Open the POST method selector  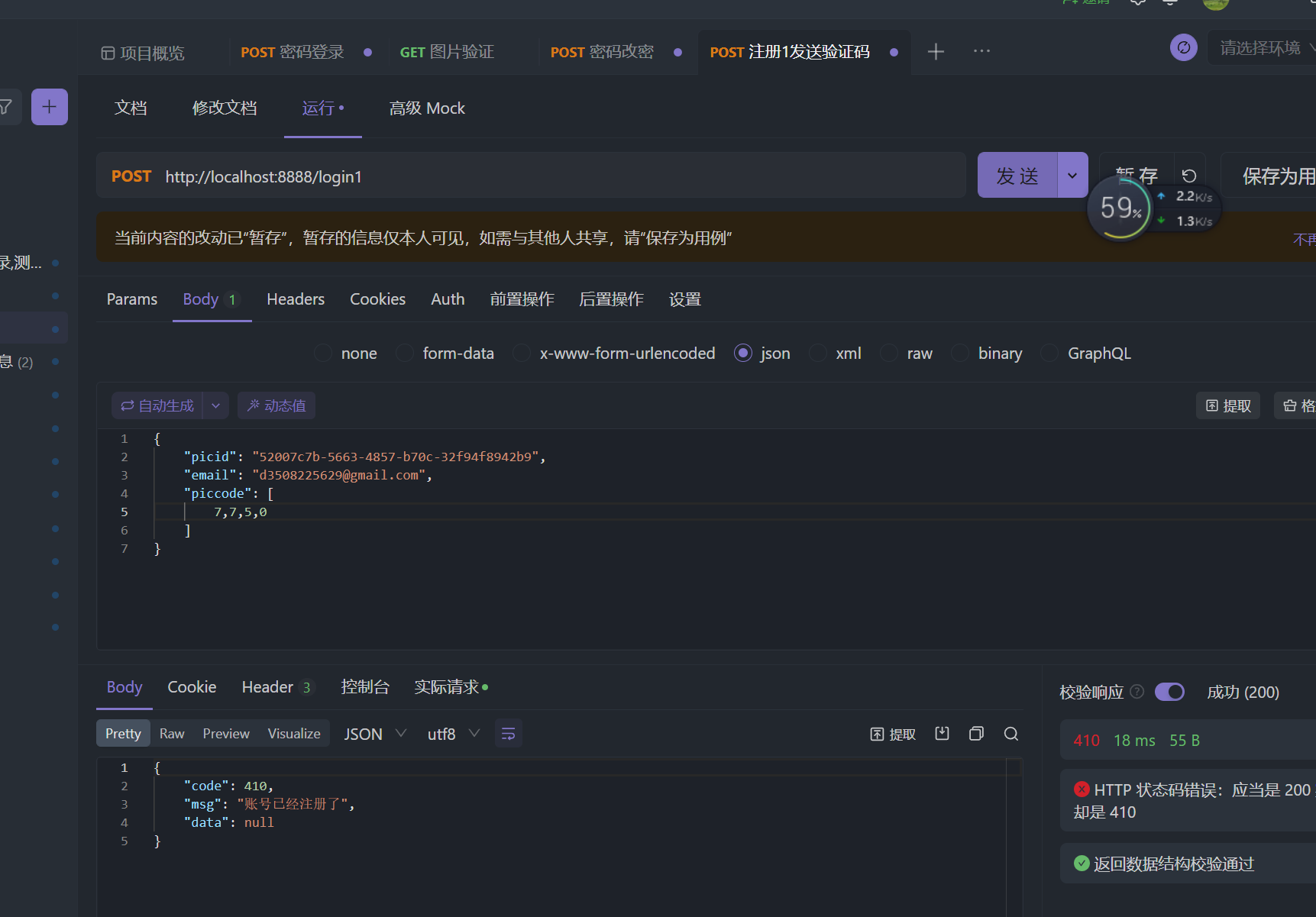click(x=131, y=176)
